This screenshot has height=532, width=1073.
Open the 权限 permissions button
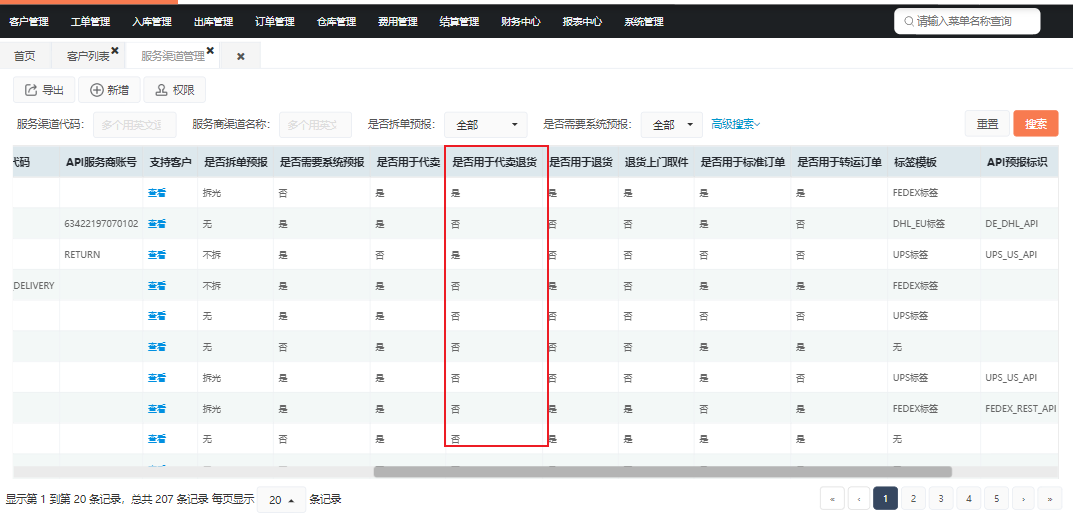(x=174, y=90)
